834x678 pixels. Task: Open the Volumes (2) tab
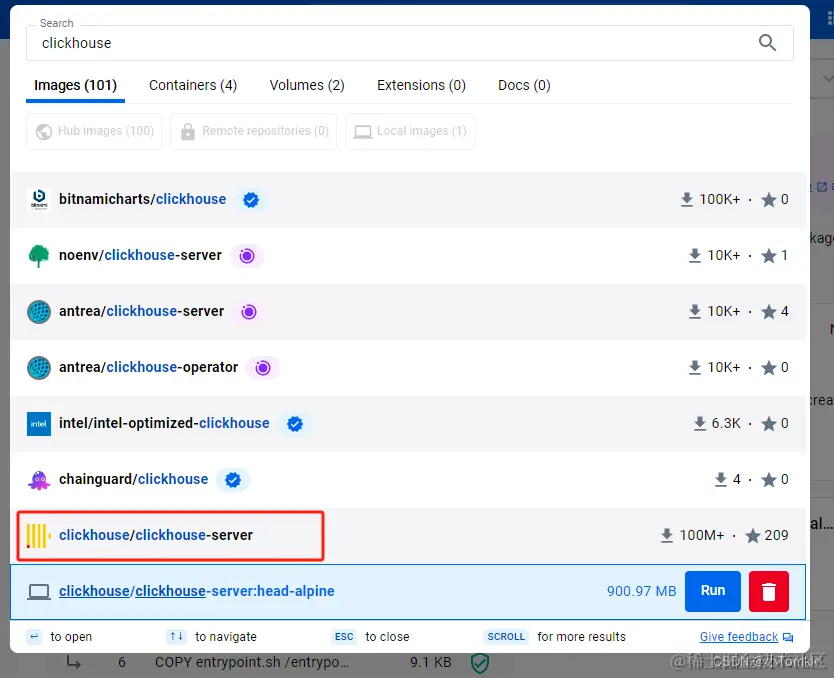307,85
